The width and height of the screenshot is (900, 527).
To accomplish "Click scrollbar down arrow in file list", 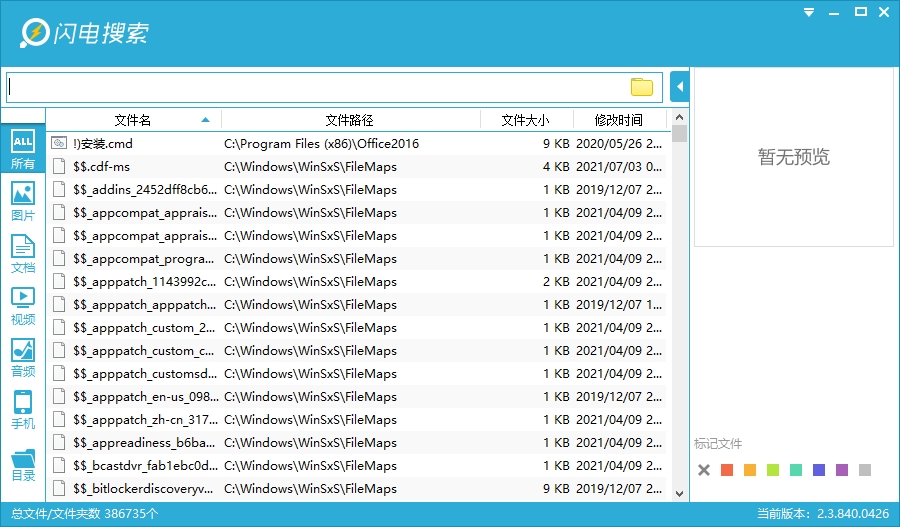I will (x=680, y=493).
